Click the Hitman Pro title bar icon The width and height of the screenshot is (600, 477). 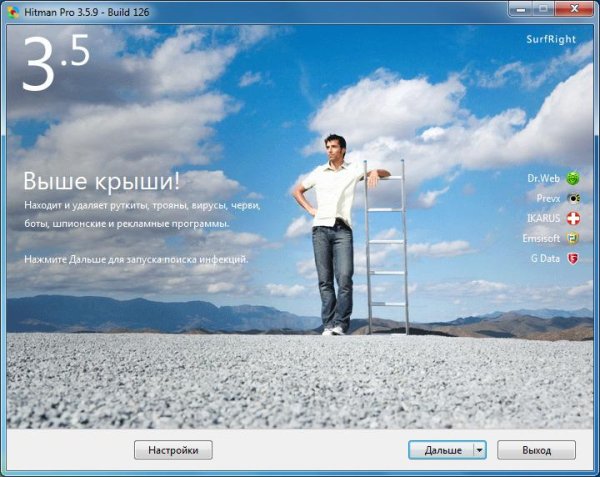point(13,12)
